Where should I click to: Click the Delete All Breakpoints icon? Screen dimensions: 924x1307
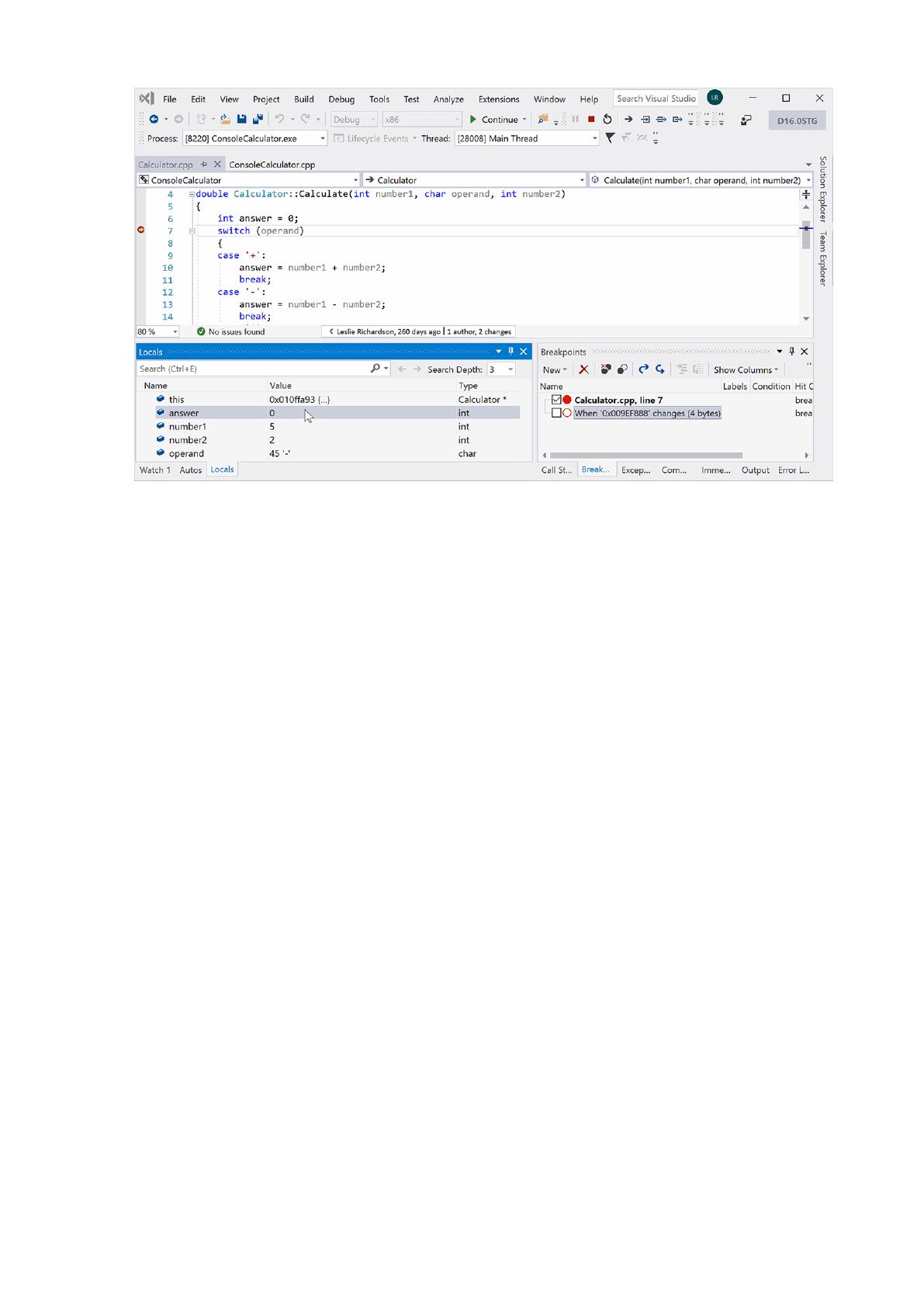[606, 370]
